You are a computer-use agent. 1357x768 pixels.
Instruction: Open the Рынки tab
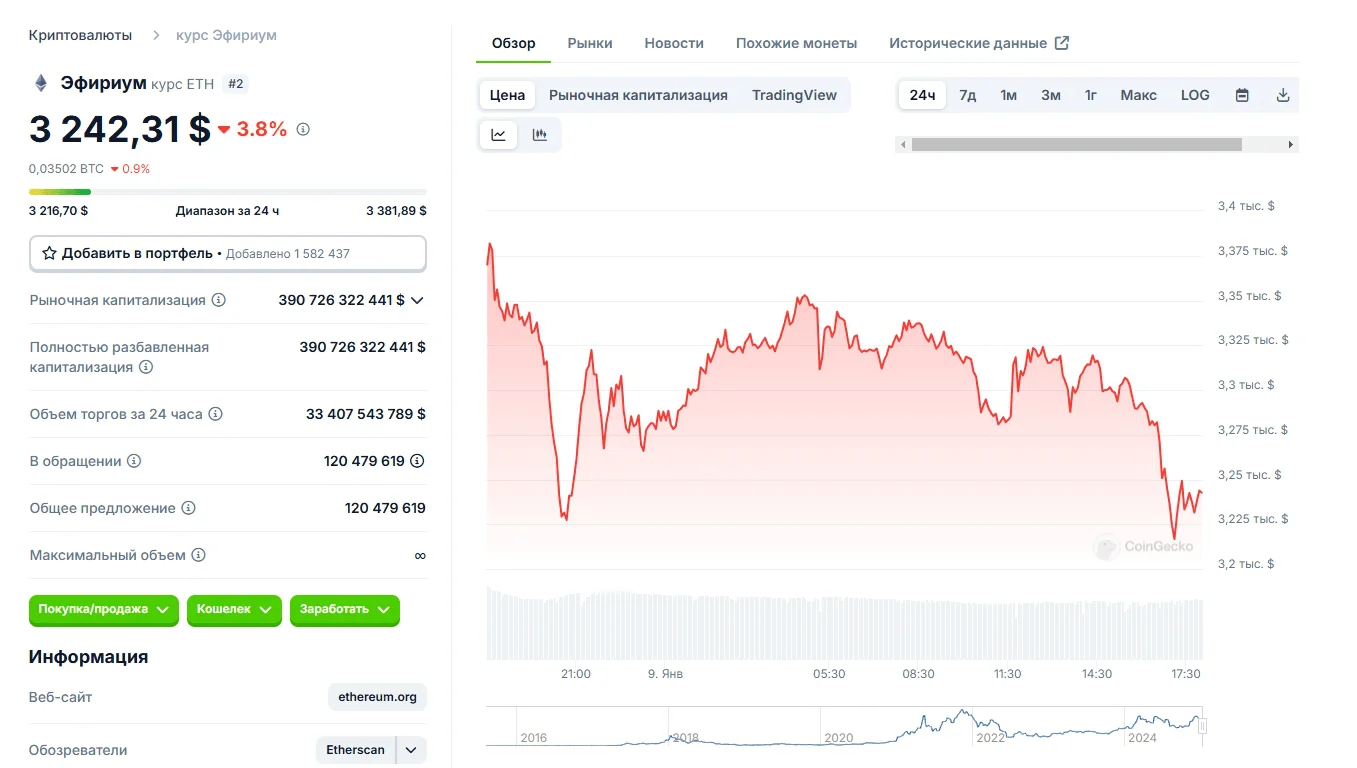590,43
